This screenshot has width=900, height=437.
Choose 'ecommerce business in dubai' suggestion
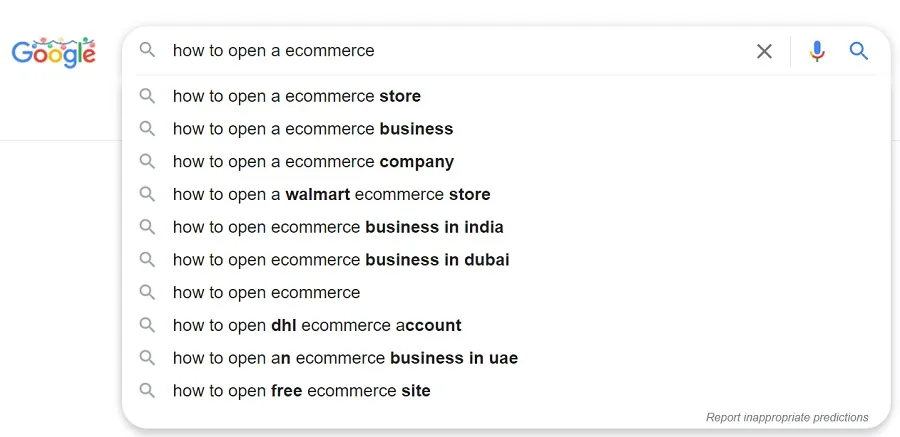click(341, 260)
